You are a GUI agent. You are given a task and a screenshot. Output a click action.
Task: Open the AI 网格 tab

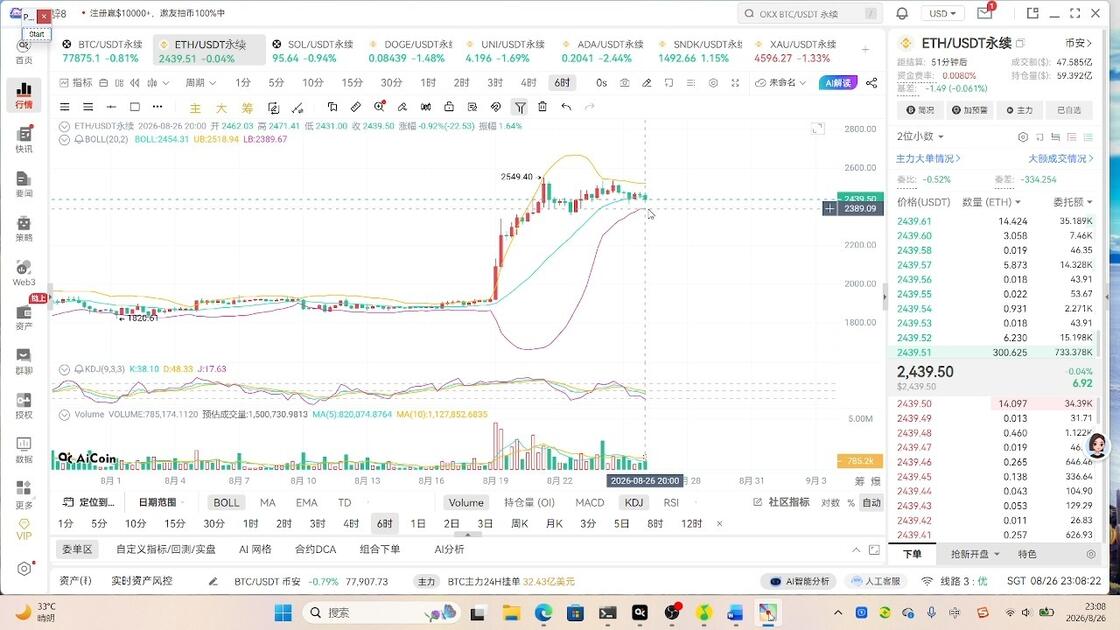(255, 549)
